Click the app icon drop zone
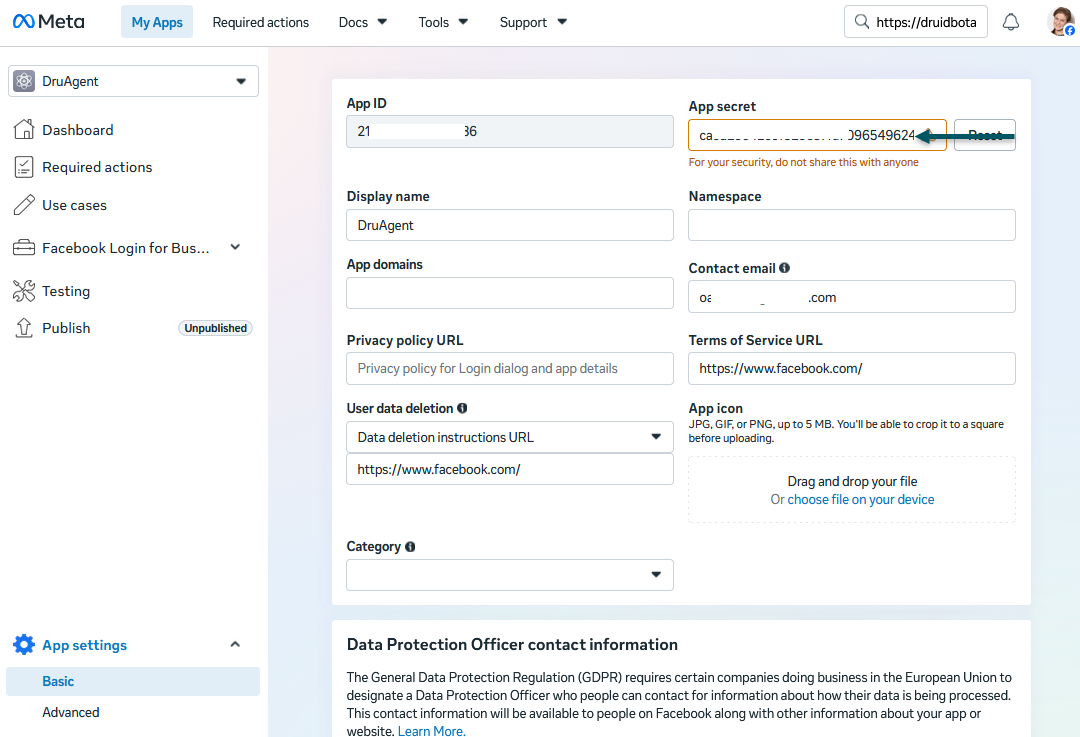The width and height of the screenshot is (1080, 737). pos(851,490)
